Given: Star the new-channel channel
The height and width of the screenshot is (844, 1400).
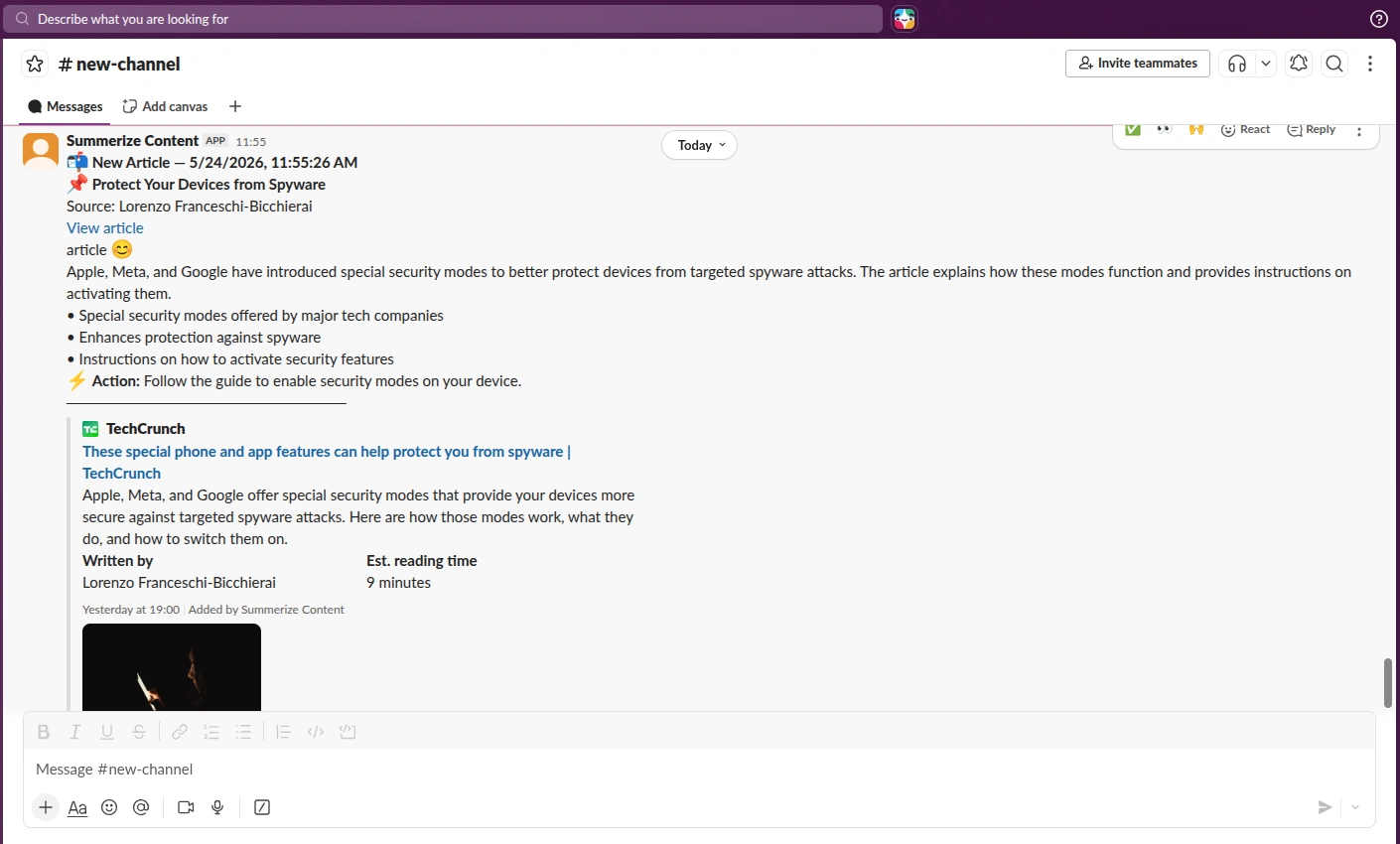Looking at the screenshot, I should coord(35,64).
